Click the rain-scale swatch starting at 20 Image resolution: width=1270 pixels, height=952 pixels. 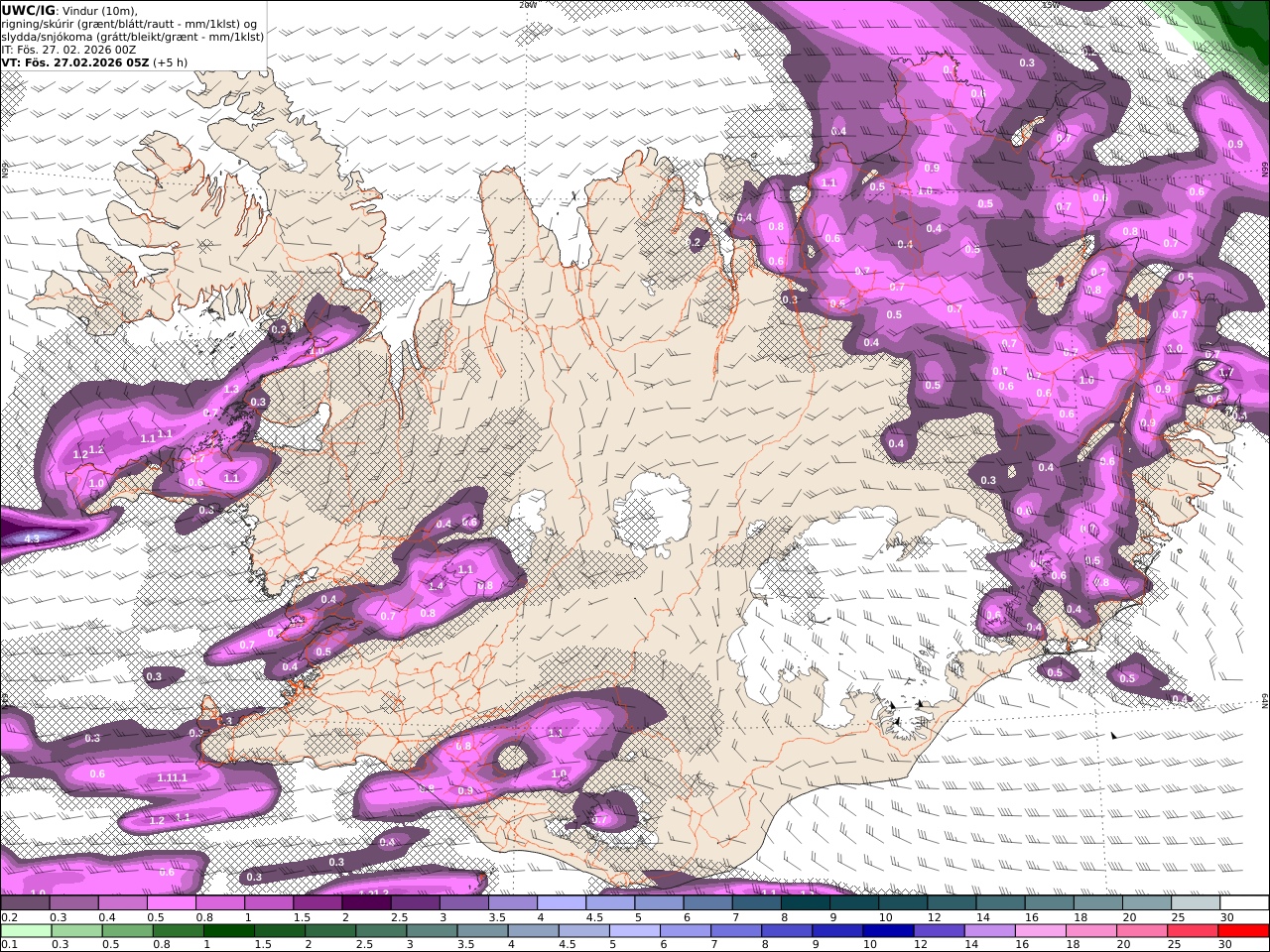point(1142,931)
